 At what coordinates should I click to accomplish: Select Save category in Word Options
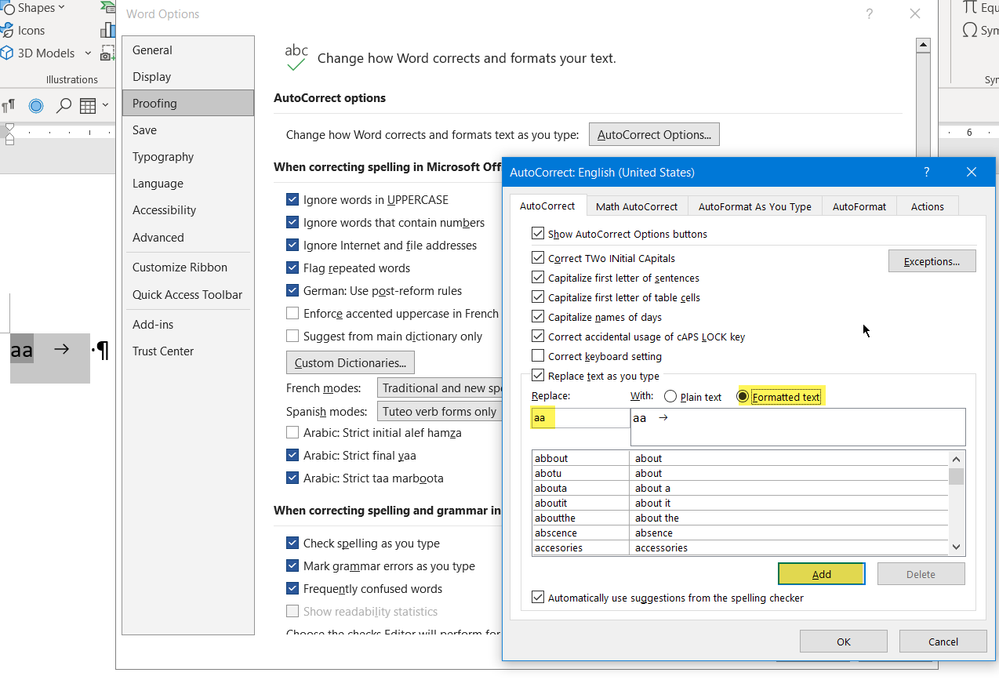[188, 130]
